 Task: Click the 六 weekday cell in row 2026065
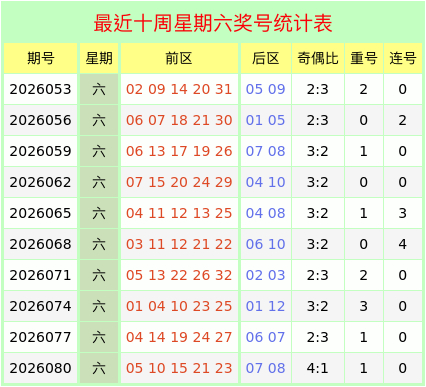(x=99, y=213)
